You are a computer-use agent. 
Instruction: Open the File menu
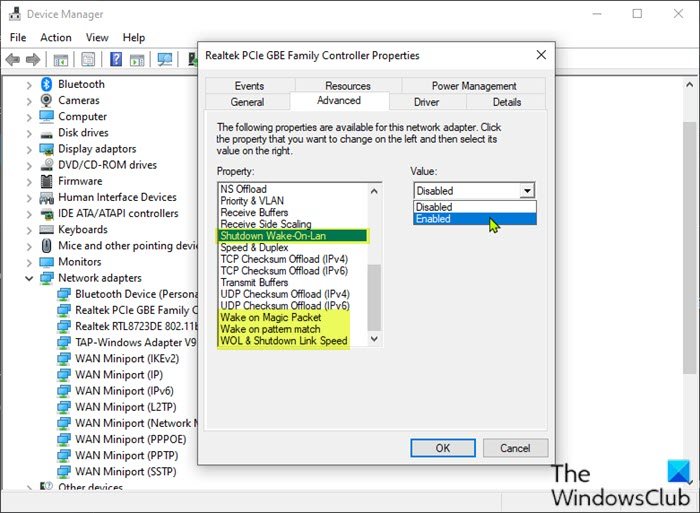18,38
